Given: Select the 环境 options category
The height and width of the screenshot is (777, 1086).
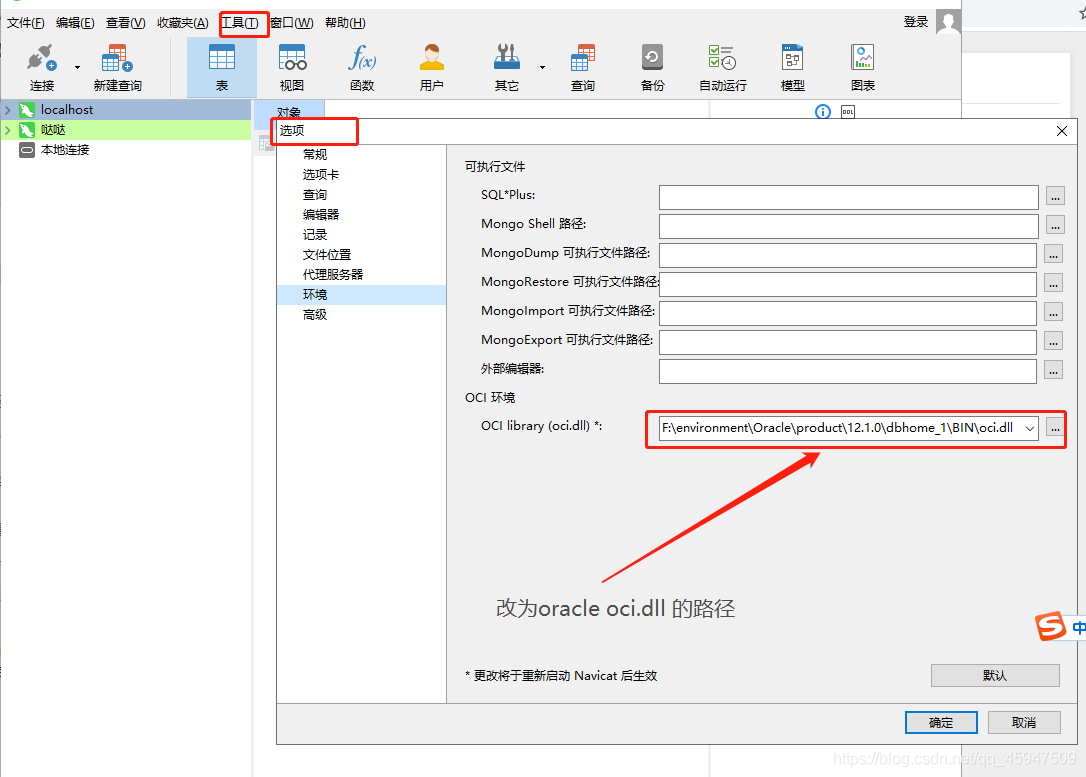Looking at the screenshot, I should [x=361, y=295].
